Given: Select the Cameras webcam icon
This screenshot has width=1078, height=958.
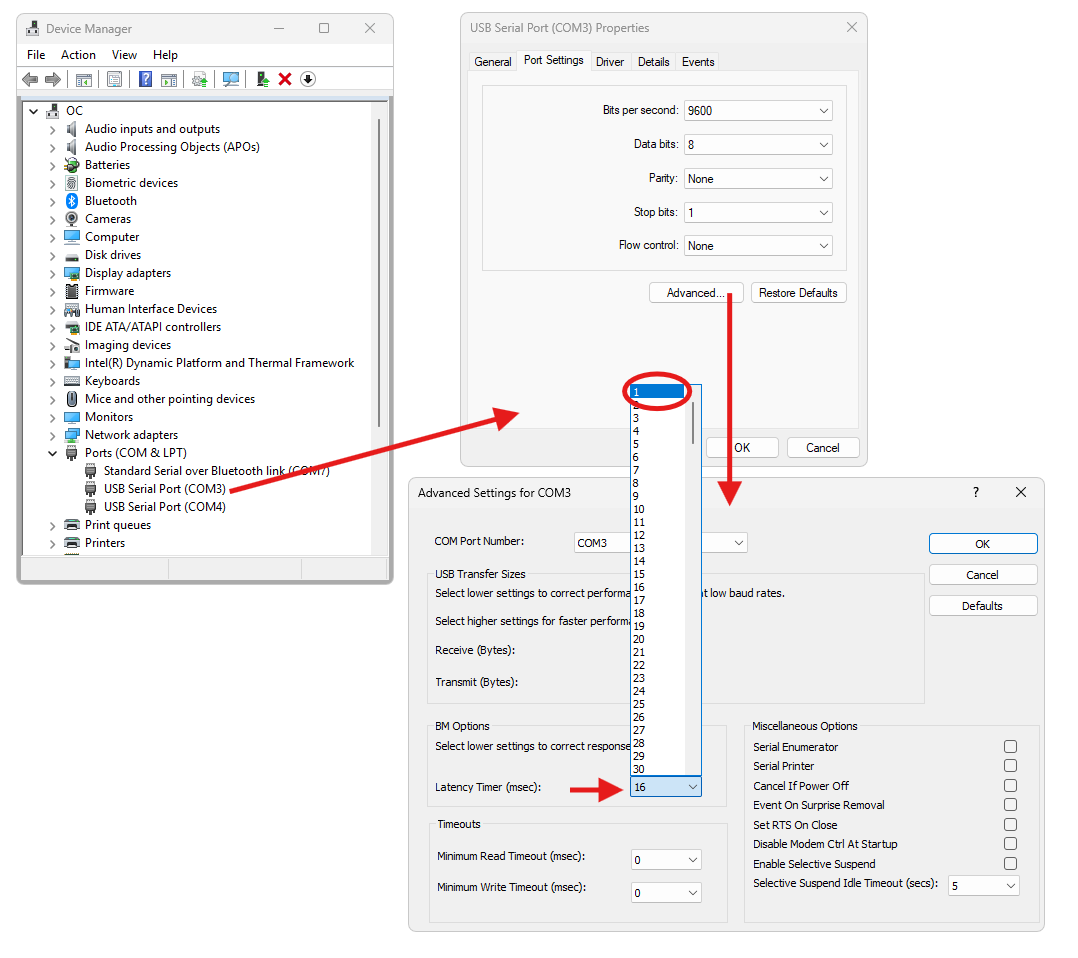Looking at the screenshot, I should point(72,219).
